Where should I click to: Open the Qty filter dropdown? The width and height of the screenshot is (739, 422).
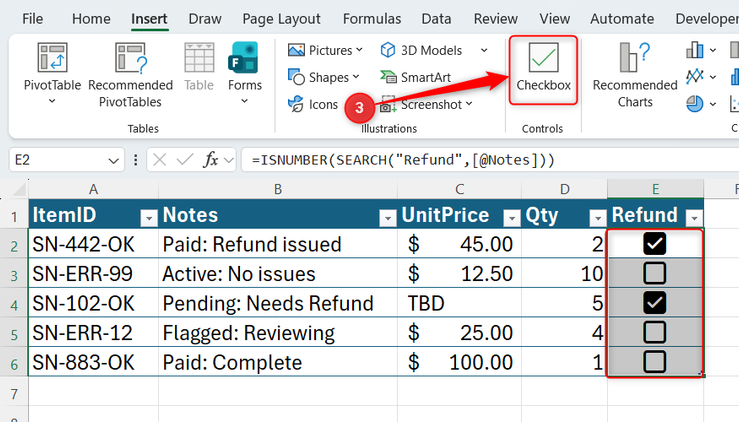click(598, 218)
